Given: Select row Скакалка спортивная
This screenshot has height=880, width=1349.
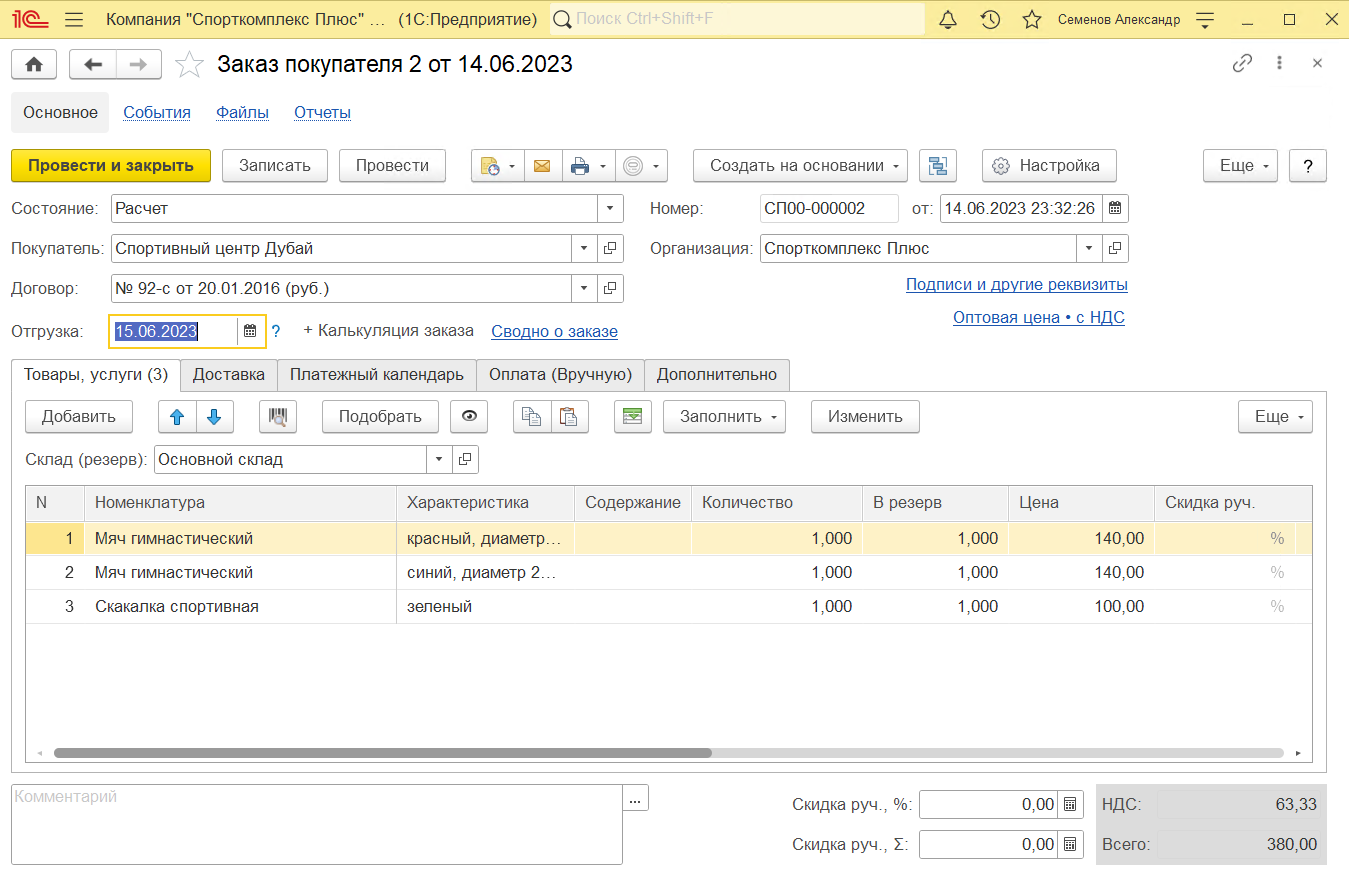Looking at the screenshot, I should click(668, 607).
